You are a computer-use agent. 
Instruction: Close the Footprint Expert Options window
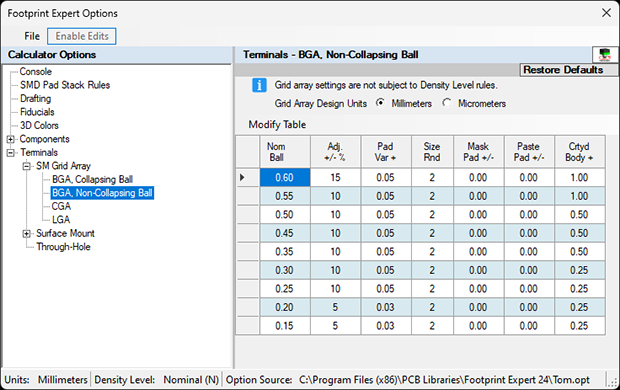pyautogui.click(x=606, y=13)
